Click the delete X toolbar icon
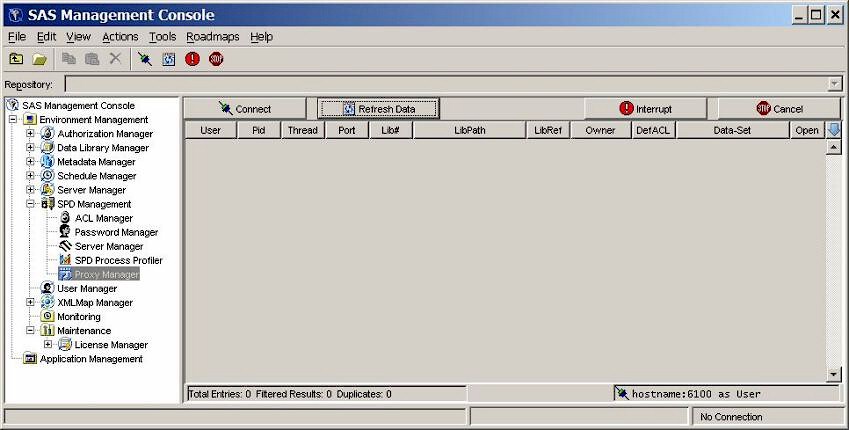The width and height of the screenshot is (849, 430). point(115,58)
